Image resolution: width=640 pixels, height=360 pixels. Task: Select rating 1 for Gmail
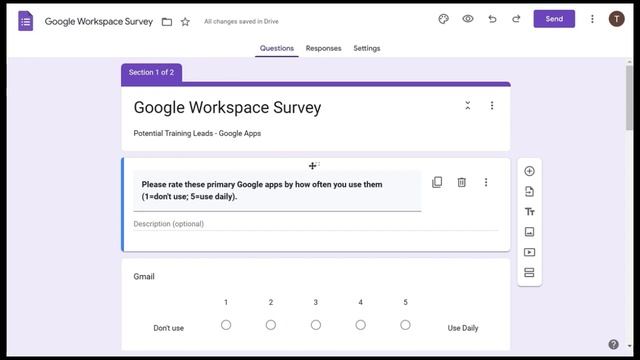226,325
